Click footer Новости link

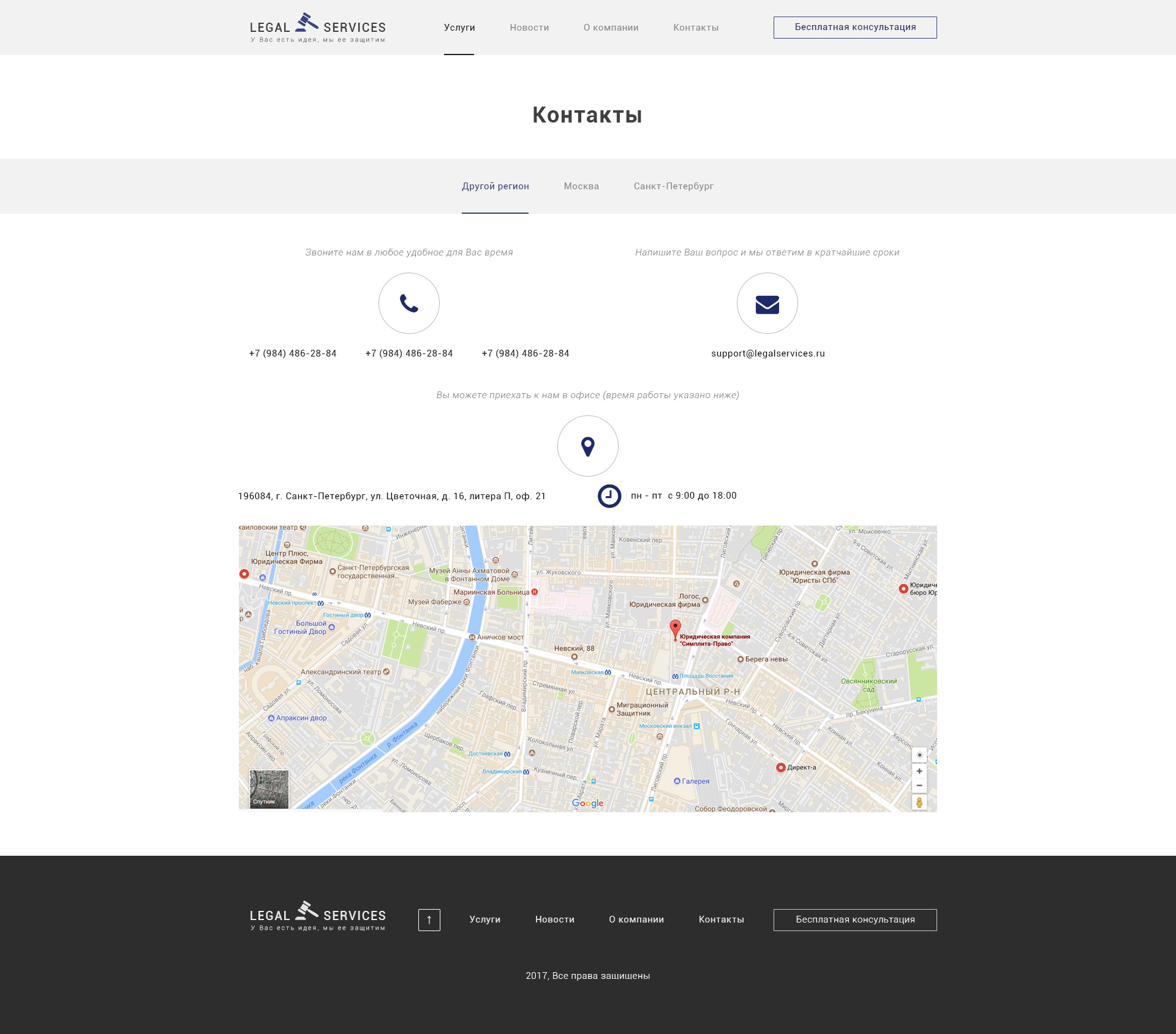[555, 919]
